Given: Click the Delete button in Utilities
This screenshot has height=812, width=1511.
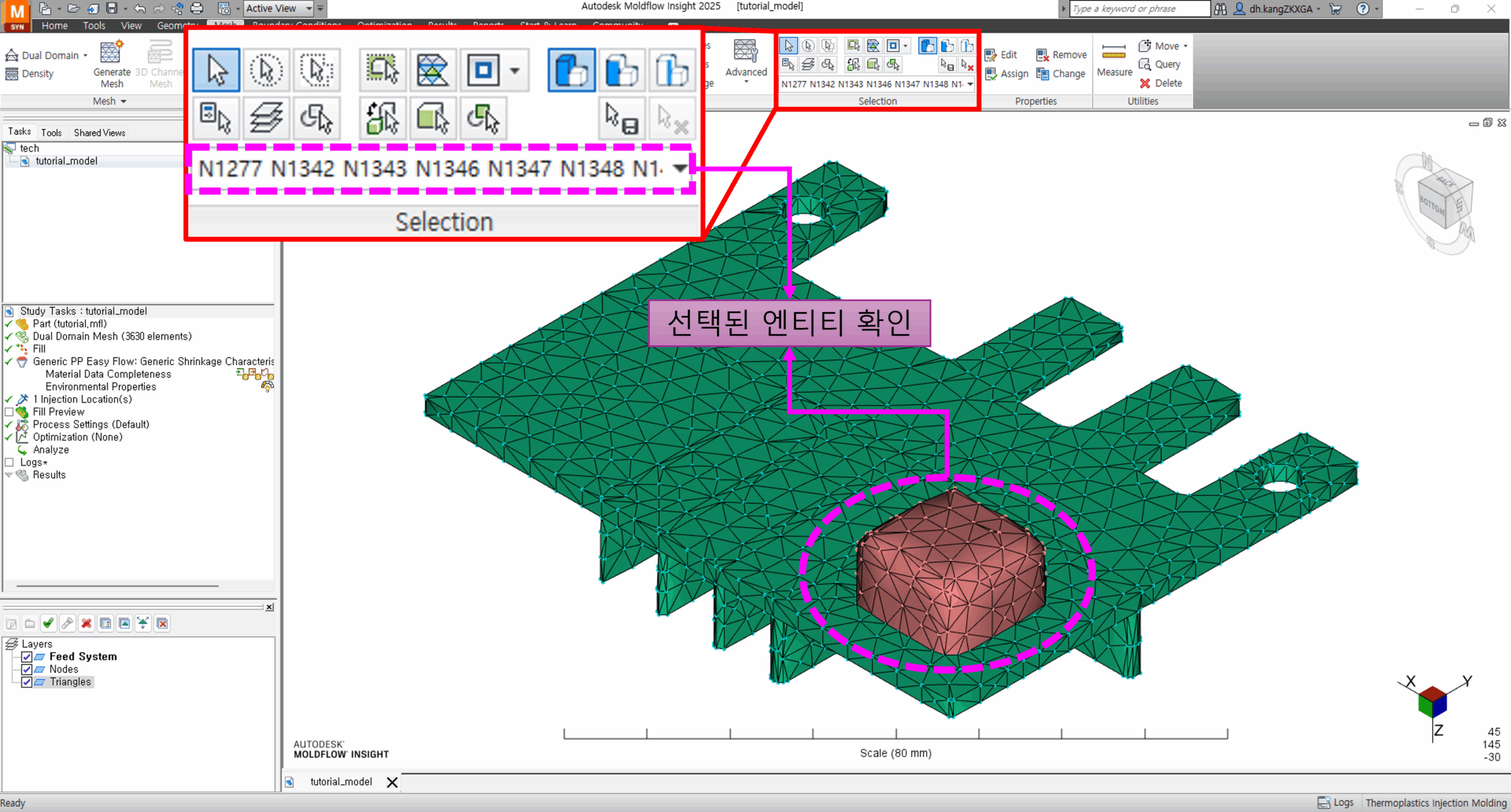Looking at the screenshot, I should [1161, 83].
